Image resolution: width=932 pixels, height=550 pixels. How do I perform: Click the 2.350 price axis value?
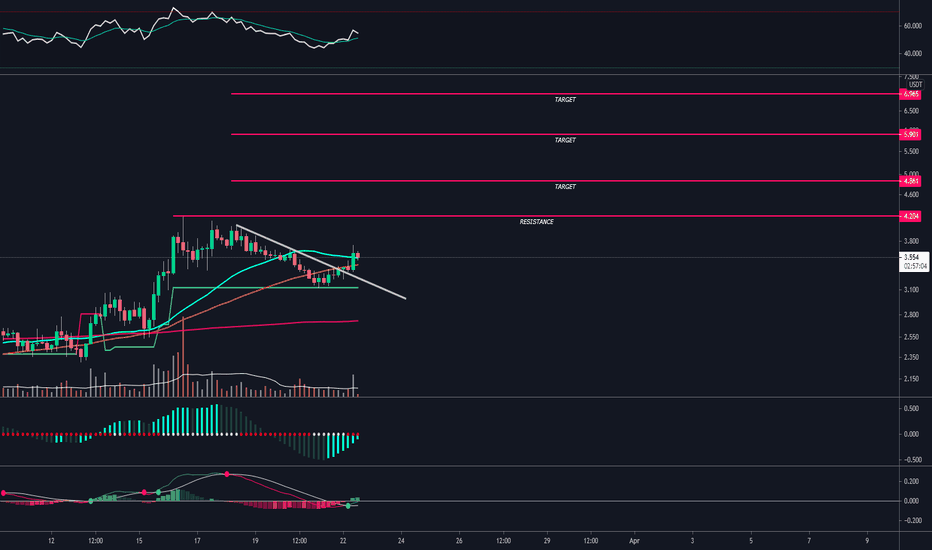(x=911, y=357)
